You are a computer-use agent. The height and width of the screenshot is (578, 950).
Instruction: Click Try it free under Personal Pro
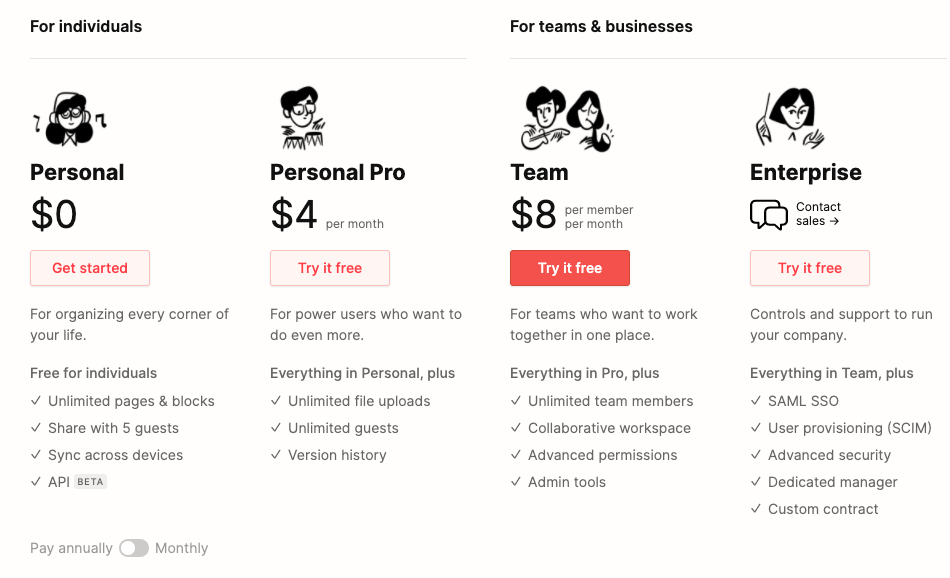(330, 268)
